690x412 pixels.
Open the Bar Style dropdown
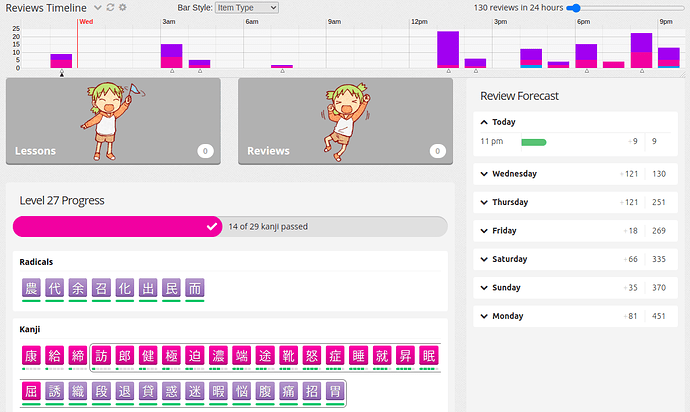click(246, 7)
